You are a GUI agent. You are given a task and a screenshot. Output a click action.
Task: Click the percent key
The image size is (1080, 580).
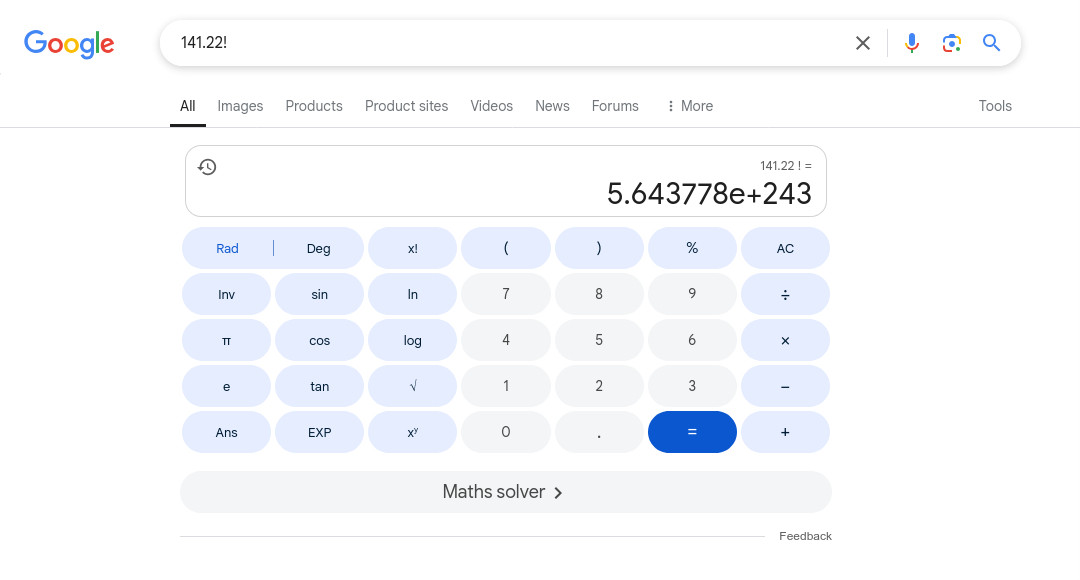click(692, 248)
